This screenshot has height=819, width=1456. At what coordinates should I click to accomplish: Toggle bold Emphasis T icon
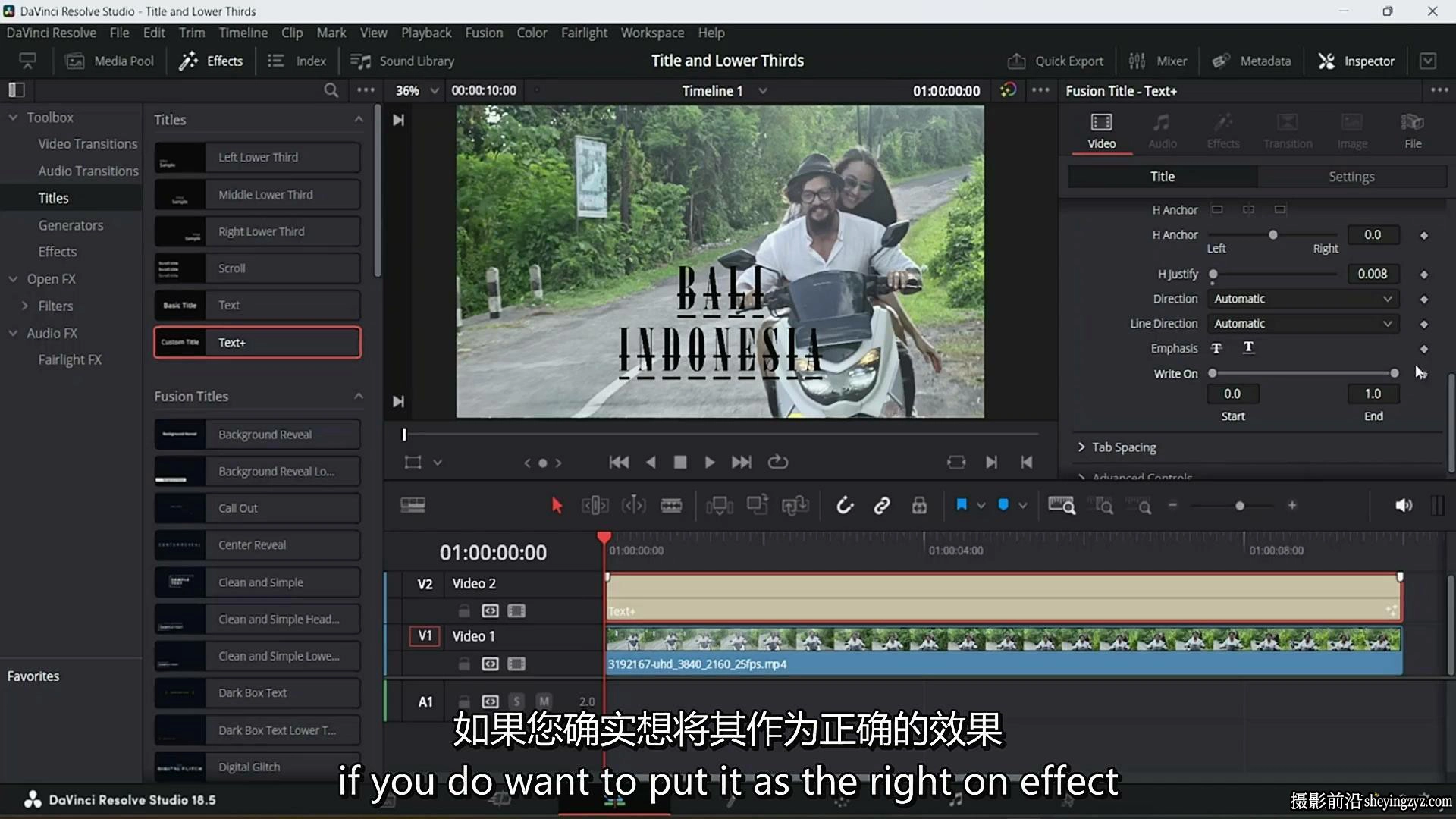tap(1216, 348)
